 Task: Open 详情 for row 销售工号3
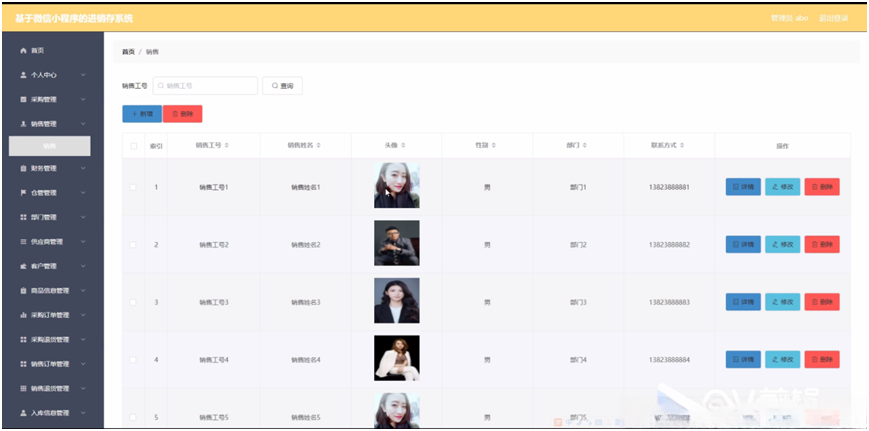click(743, 302)
